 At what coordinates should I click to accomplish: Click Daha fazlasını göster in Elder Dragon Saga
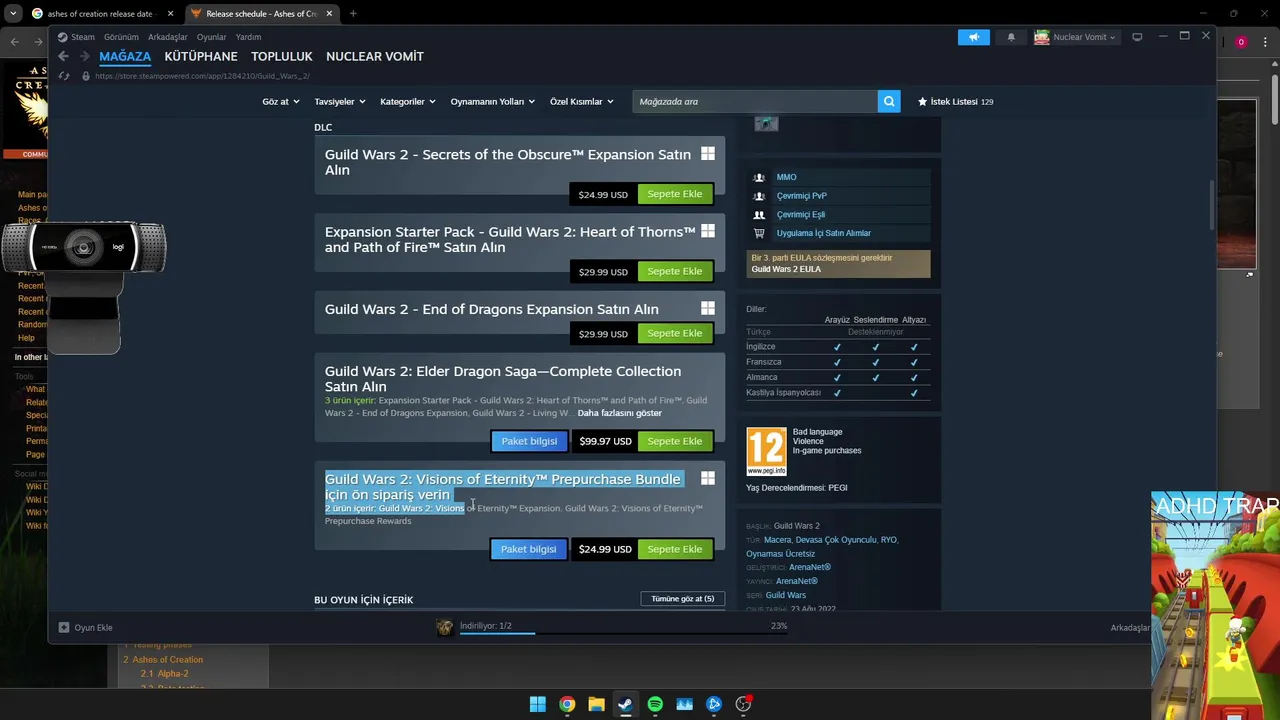pos(619,413)
